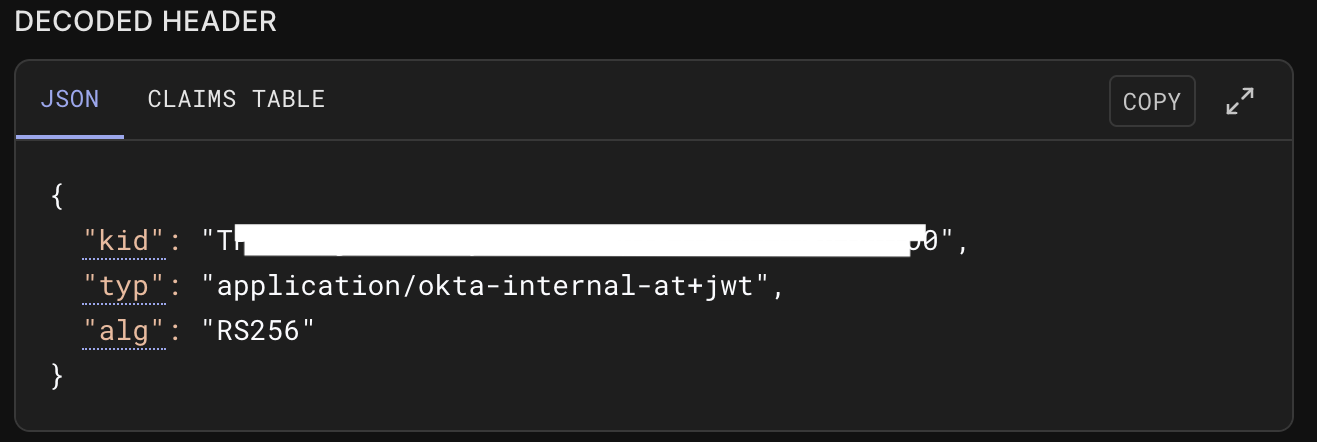Click the RS256 algorithm value
This screenshot has height=442, width=1317.
258,331
